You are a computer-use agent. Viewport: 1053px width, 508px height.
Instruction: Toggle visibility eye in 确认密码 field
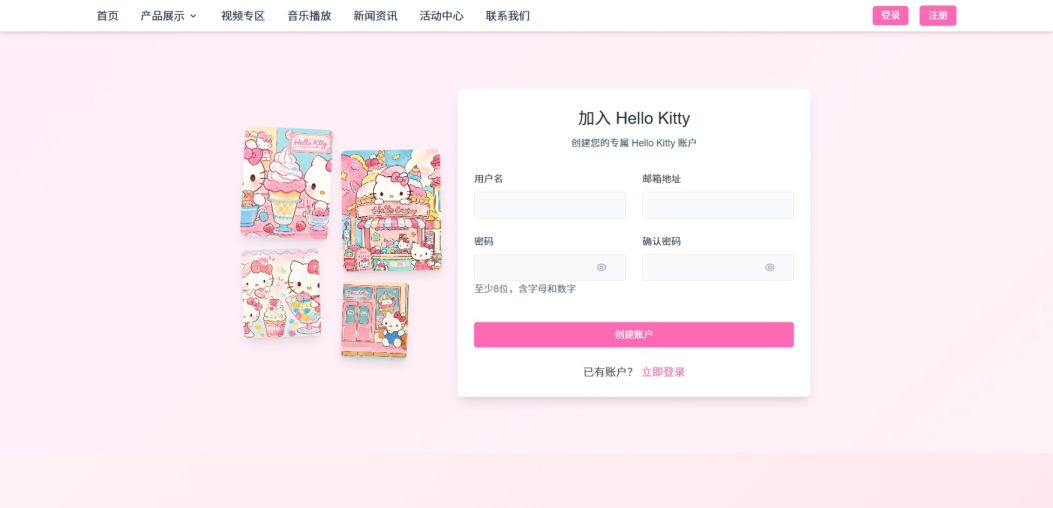(x=770, y=267)
